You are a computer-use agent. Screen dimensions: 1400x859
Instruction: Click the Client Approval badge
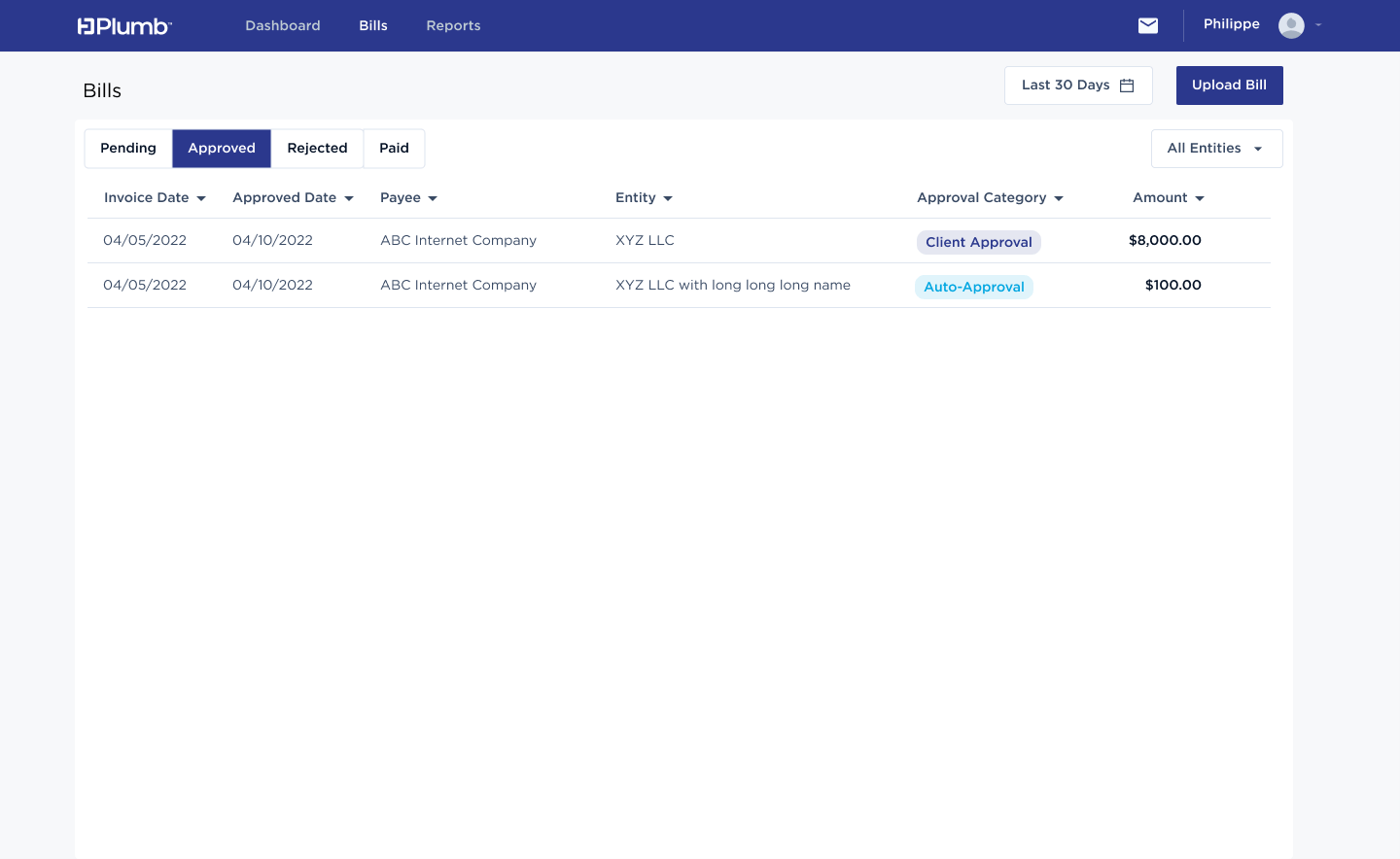[979, 242]
